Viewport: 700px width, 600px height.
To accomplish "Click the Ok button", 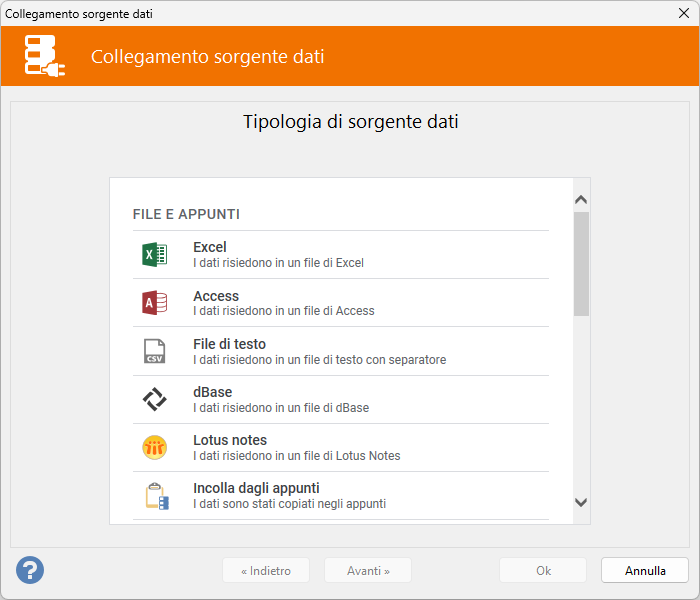I will point(543,570).
